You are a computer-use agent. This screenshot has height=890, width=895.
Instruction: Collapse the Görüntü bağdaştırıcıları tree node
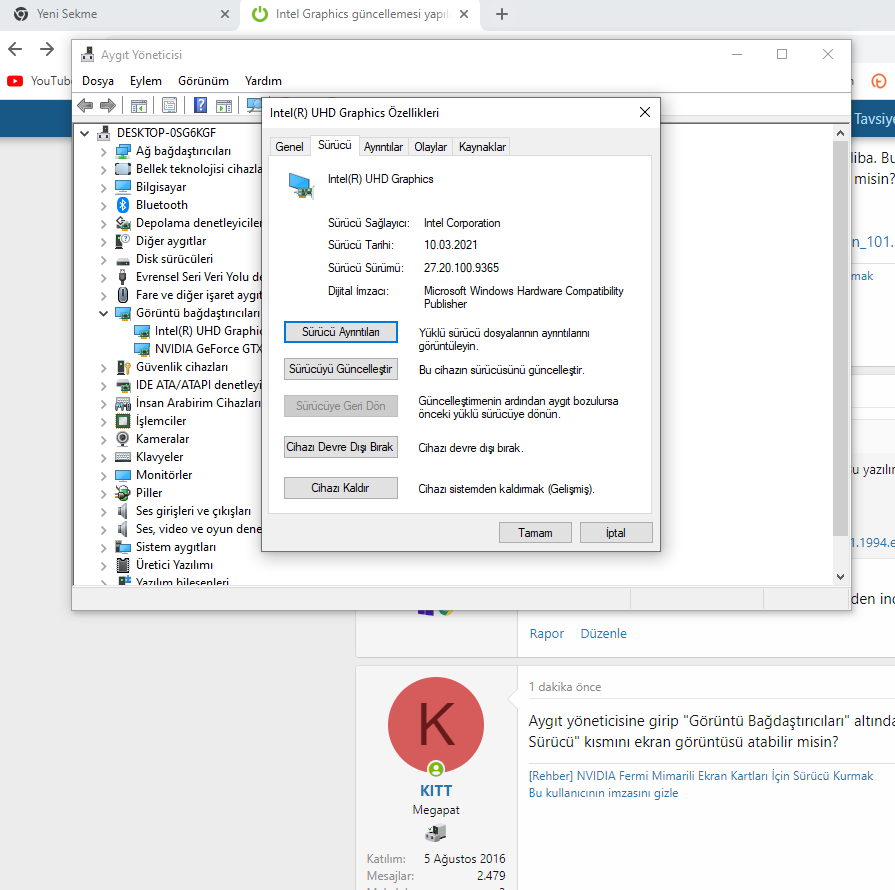(x=103, y=313)
